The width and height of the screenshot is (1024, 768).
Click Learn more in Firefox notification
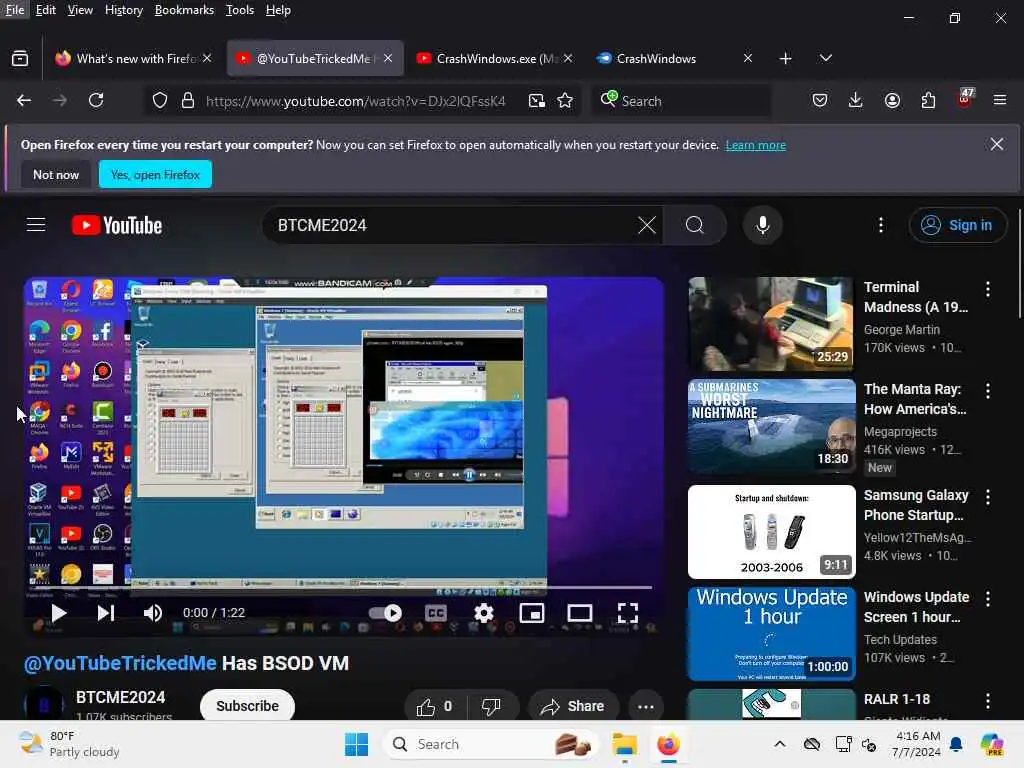756,145
